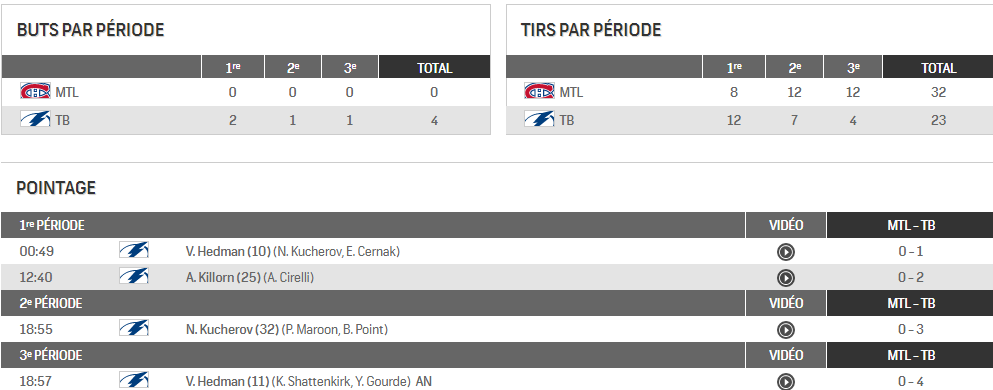
Task: Play video of Kucherov's 18:55 goal
Action: [785, 330]
